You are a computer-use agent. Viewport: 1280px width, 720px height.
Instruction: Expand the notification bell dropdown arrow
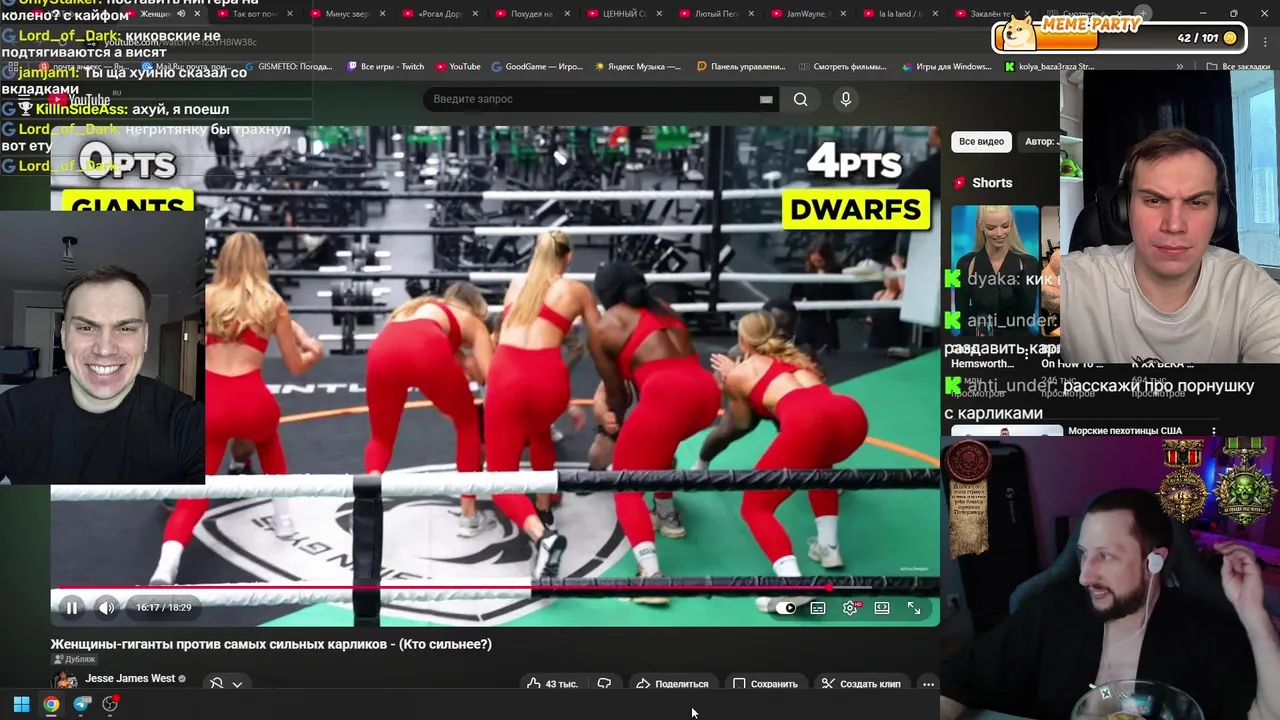(x=237, y=684)
